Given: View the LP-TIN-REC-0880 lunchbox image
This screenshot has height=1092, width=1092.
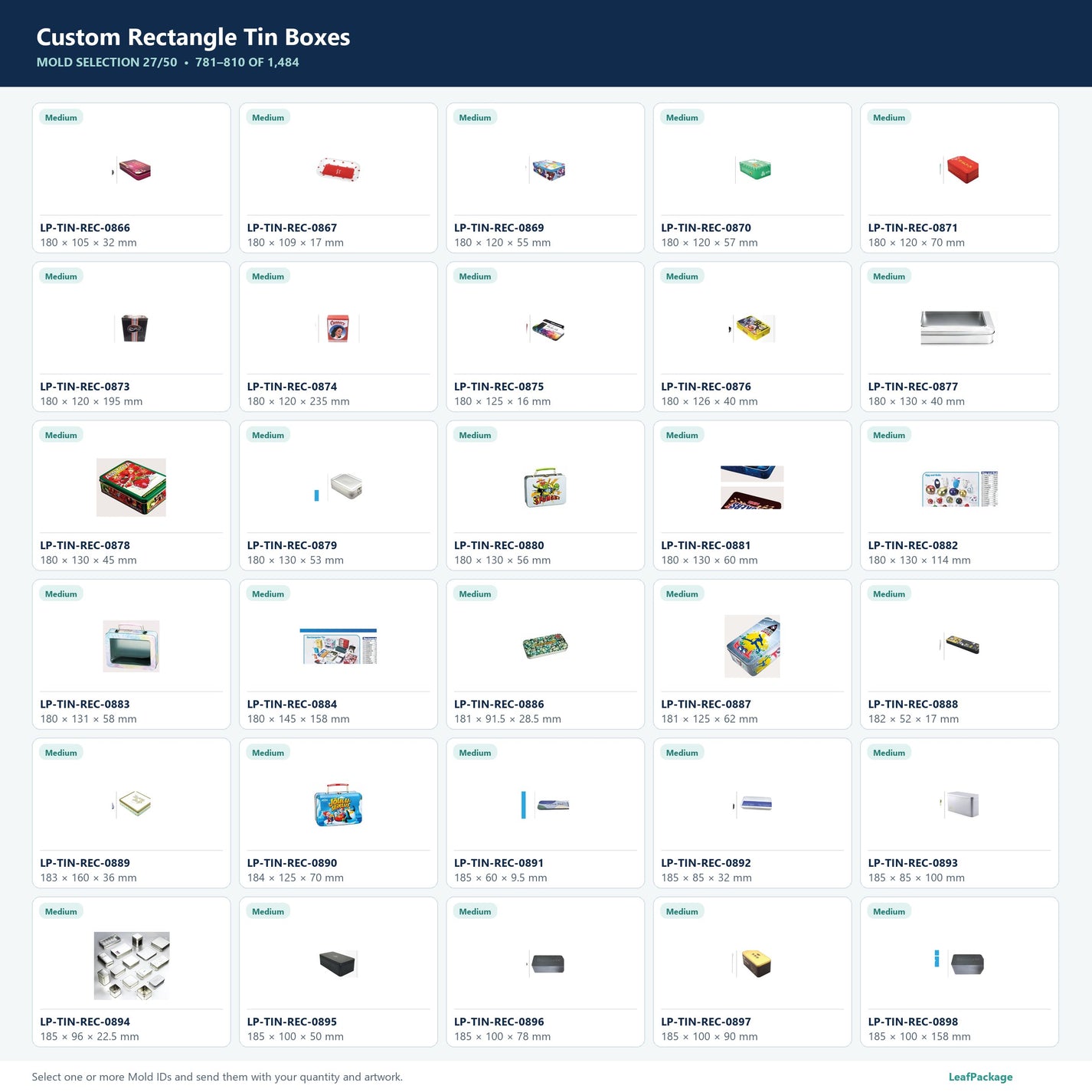Looking at the screenshot, I should 545,487.
